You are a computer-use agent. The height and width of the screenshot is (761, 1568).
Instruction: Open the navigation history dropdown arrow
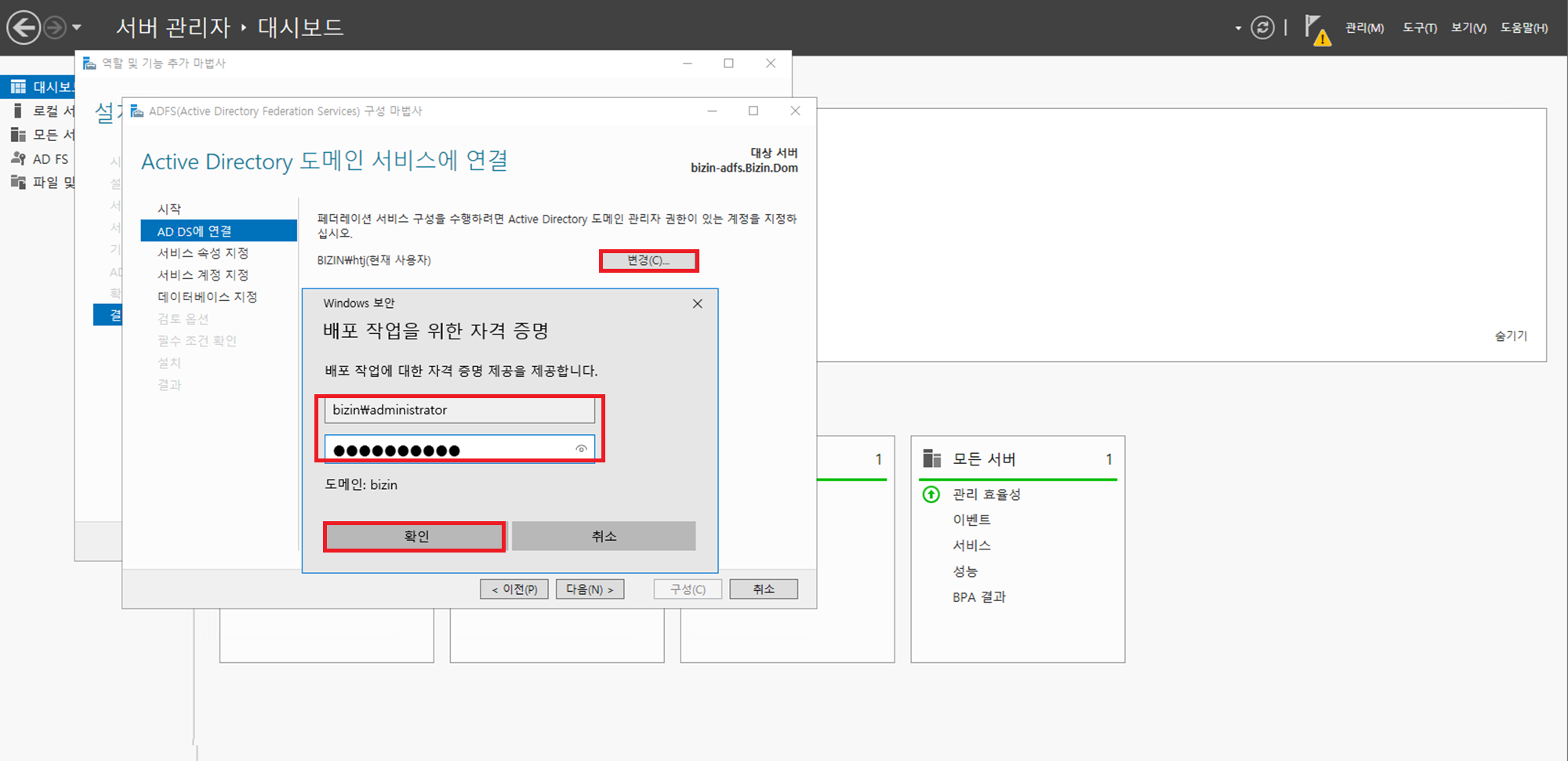77,27
